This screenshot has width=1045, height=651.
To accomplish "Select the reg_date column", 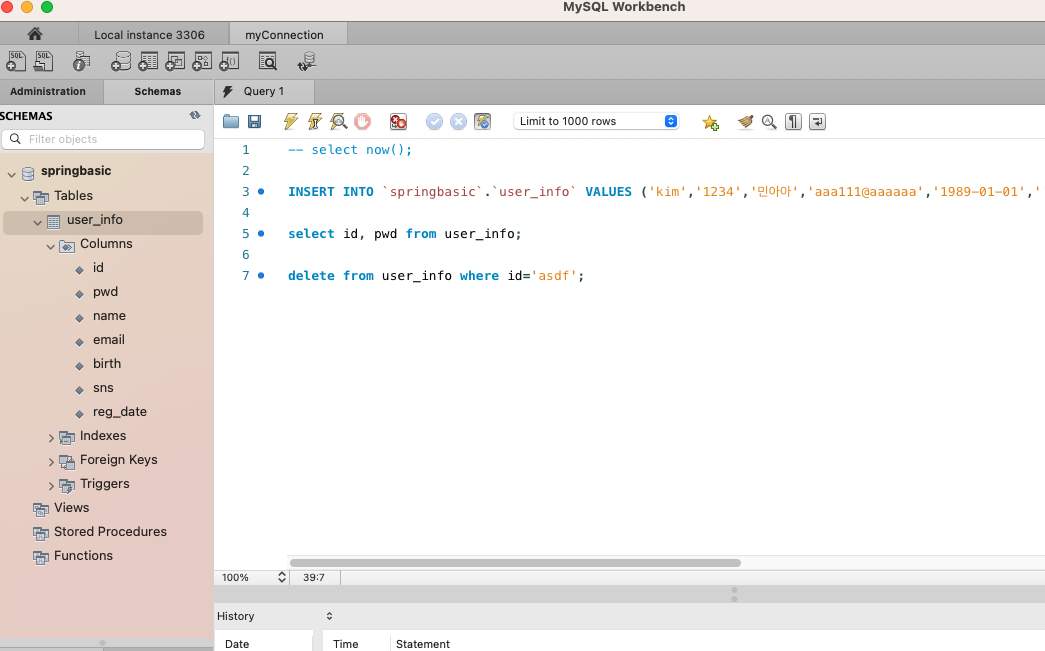I will click(120, 412).
